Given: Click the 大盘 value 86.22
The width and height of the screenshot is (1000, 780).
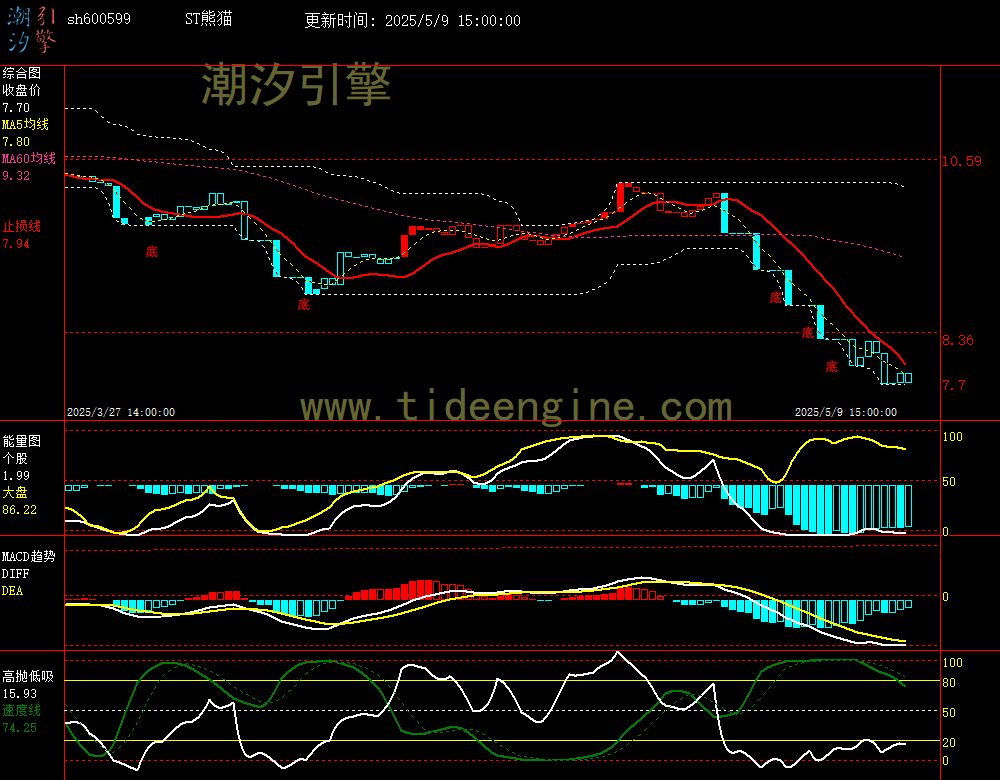Looking at the screenshot, I should pos(19,510).
